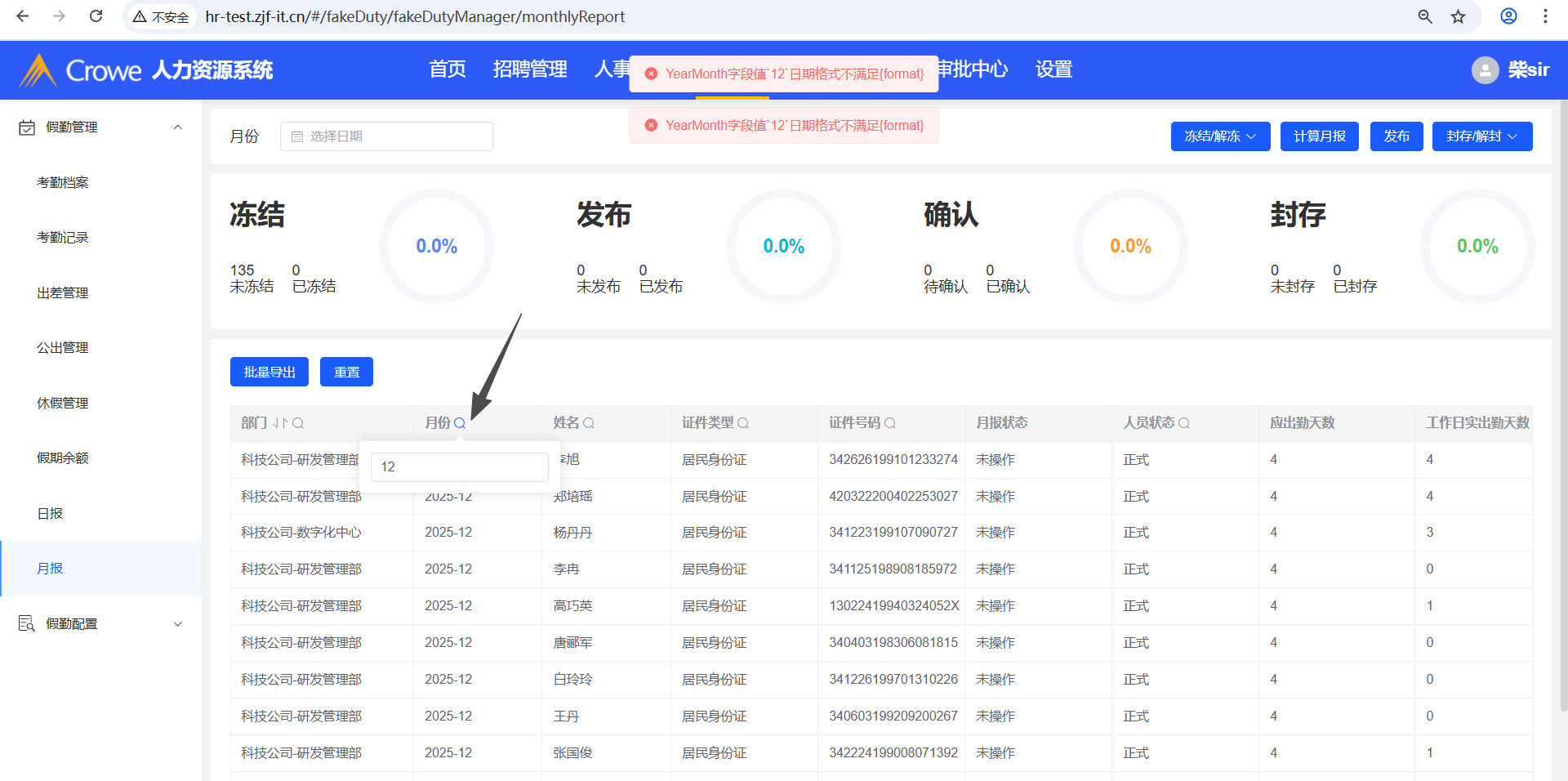The image size is (1568, 781).
Task: Open the 冻结/解冻 dropdown button
Action: click(x=1220, y=136)
